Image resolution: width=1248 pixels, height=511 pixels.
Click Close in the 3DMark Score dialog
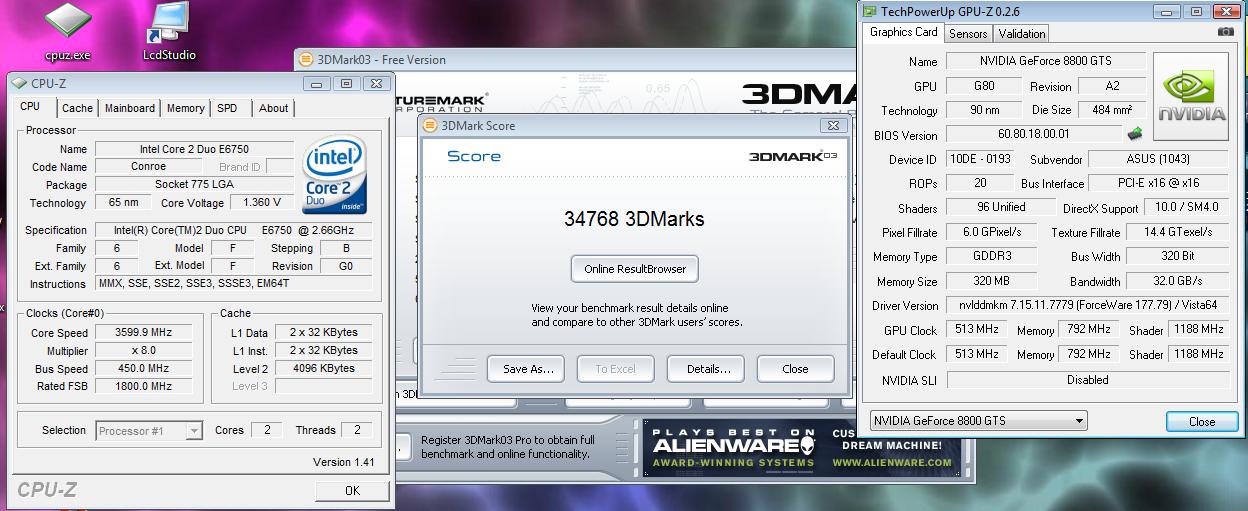tap(796, 369)
